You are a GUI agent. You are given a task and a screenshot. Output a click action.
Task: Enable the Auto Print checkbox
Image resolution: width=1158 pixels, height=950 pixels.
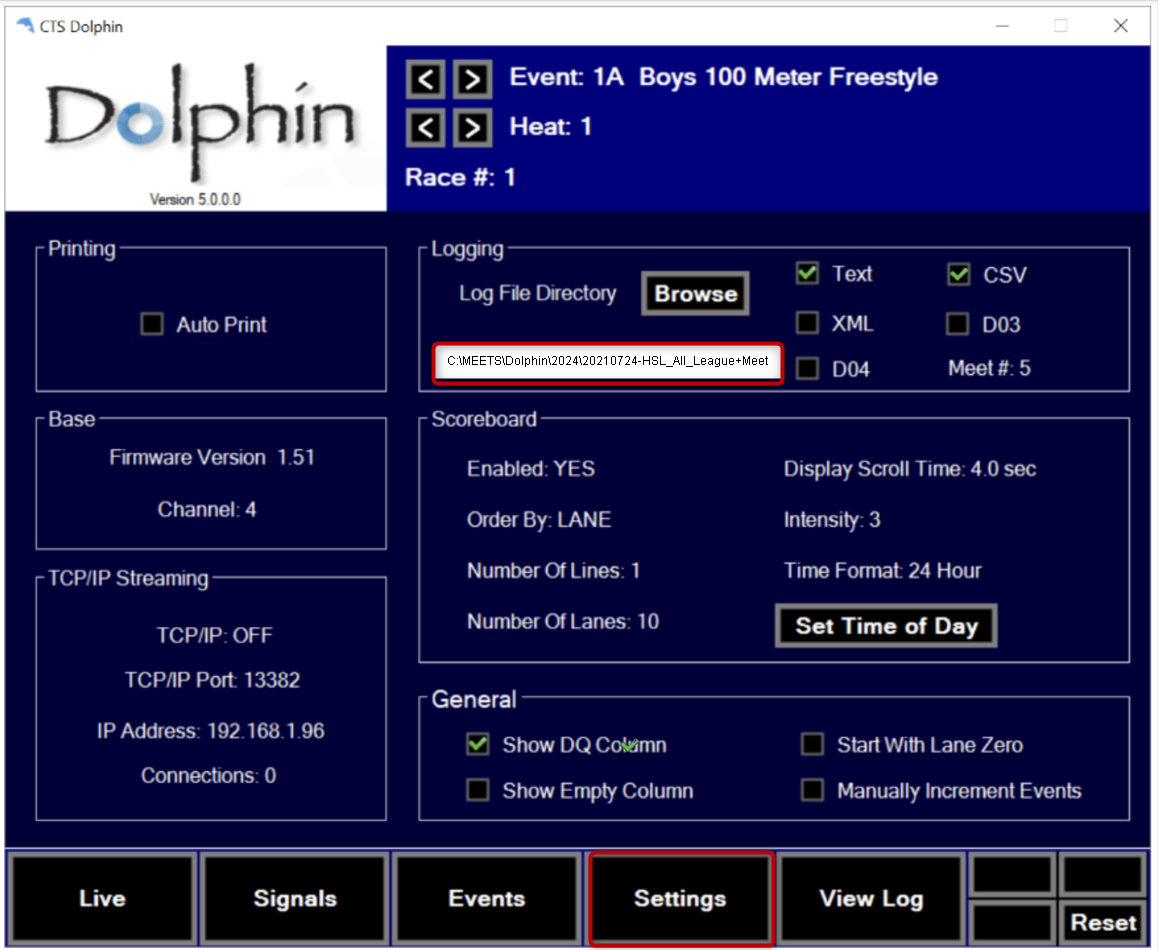coord(152,324)
